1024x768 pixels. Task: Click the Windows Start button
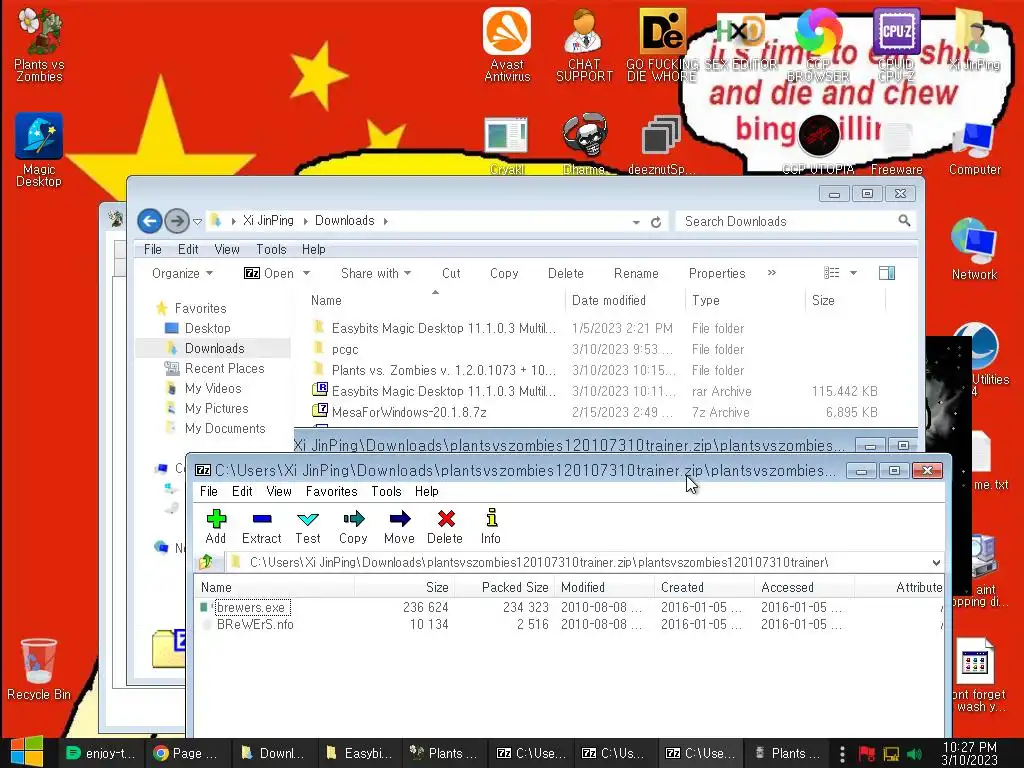tap(27, 752)
